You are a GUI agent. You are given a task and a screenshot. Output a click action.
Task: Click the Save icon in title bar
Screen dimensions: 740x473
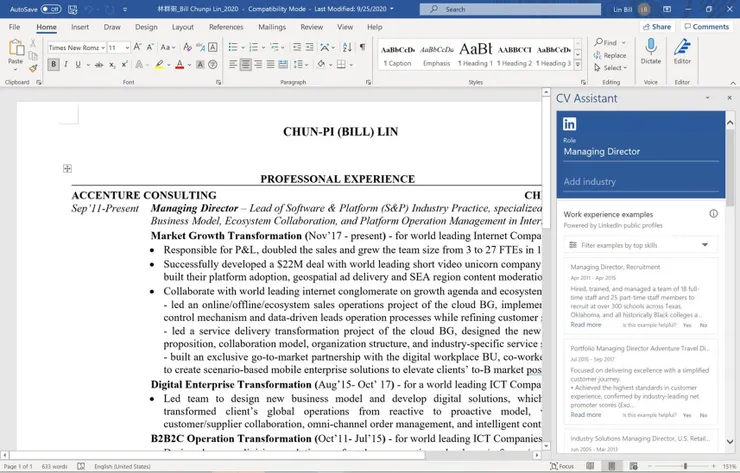point(72,9)
